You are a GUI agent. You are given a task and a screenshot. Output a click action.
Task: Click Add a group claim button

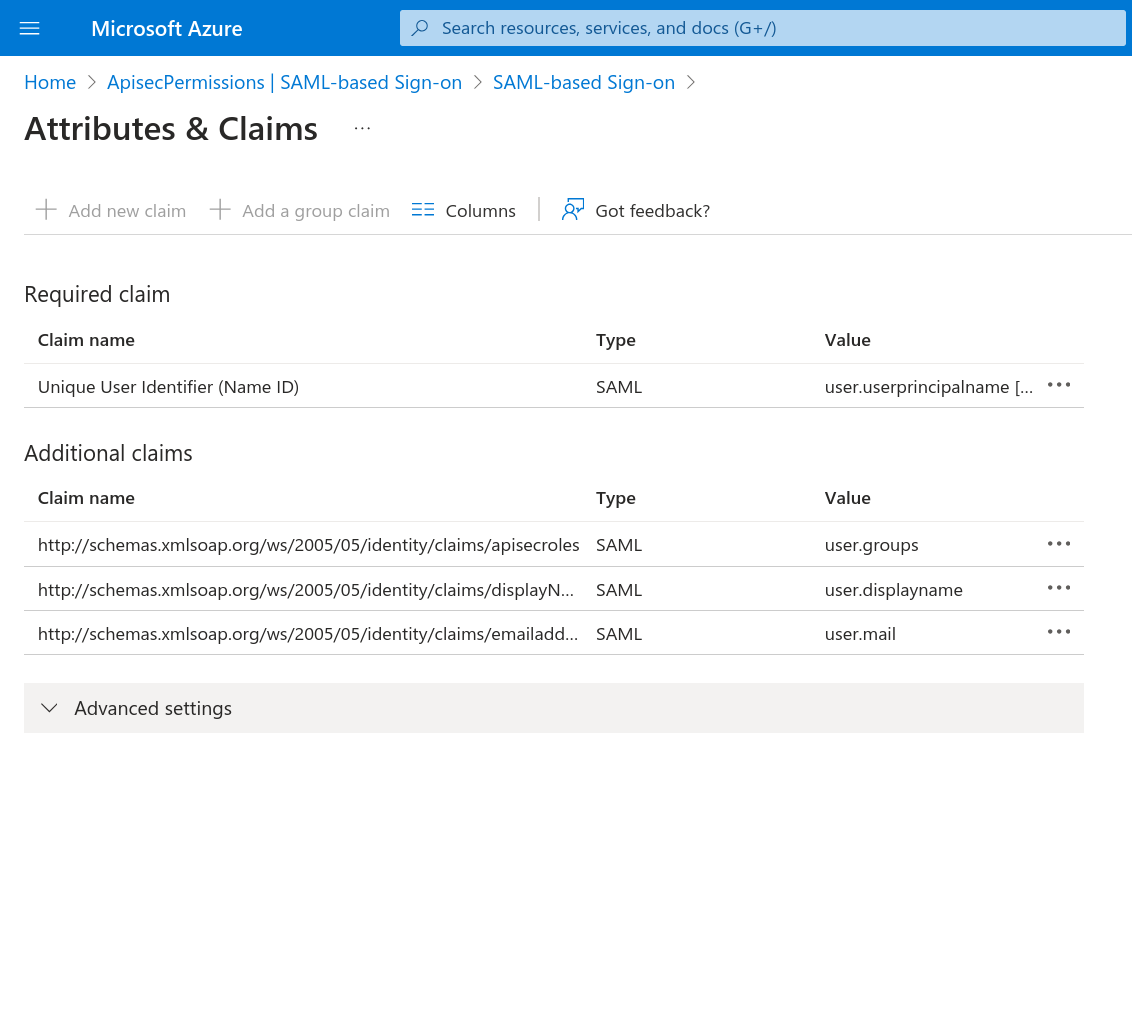point(299,210)
